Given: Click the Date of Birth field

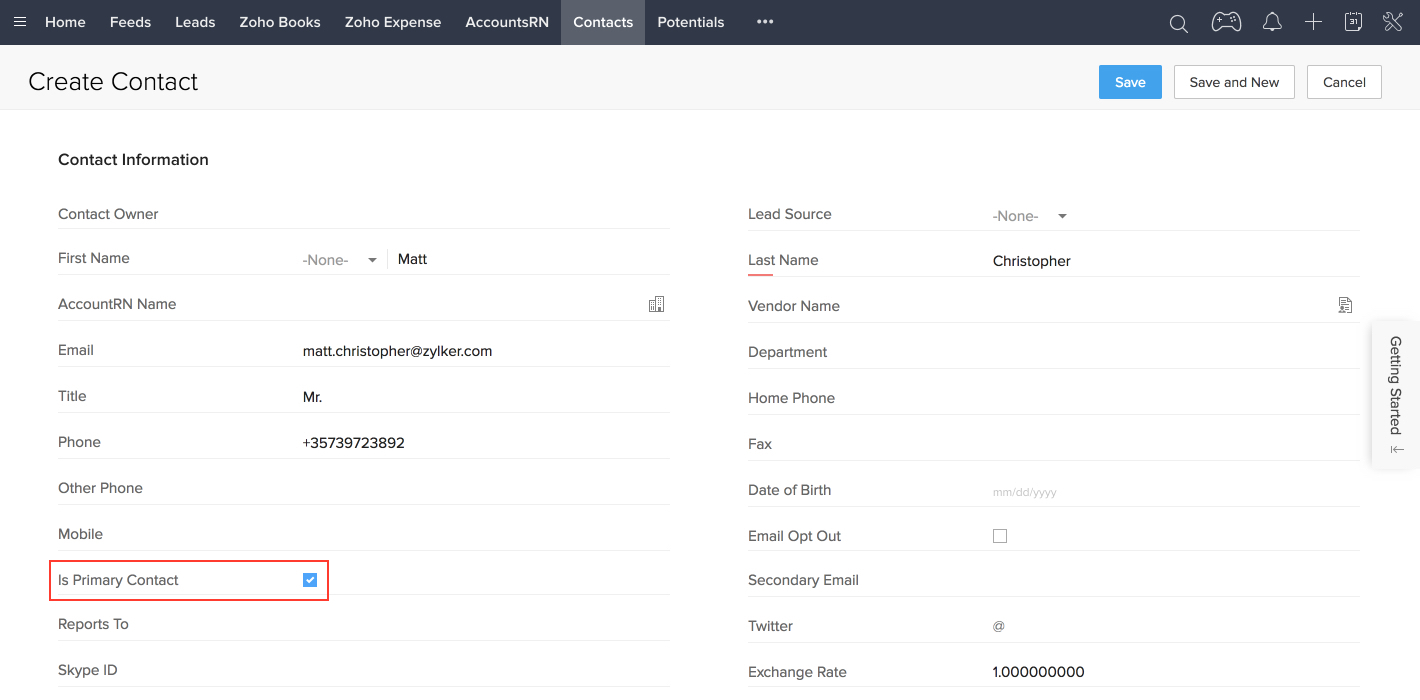Looking at the screenshot, I should click(x=1025, y=491).
